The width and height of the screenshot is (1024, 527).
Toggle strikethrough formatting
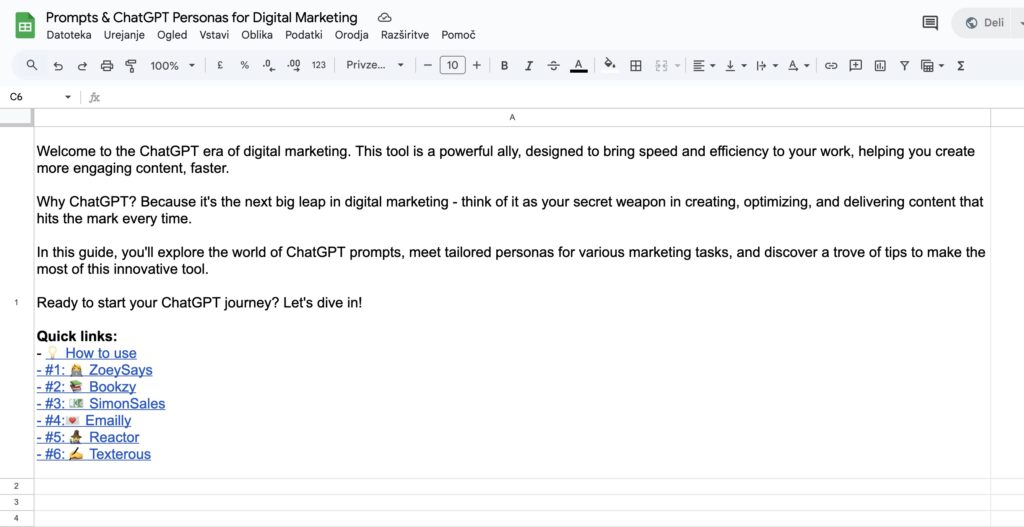click(554, 65)
